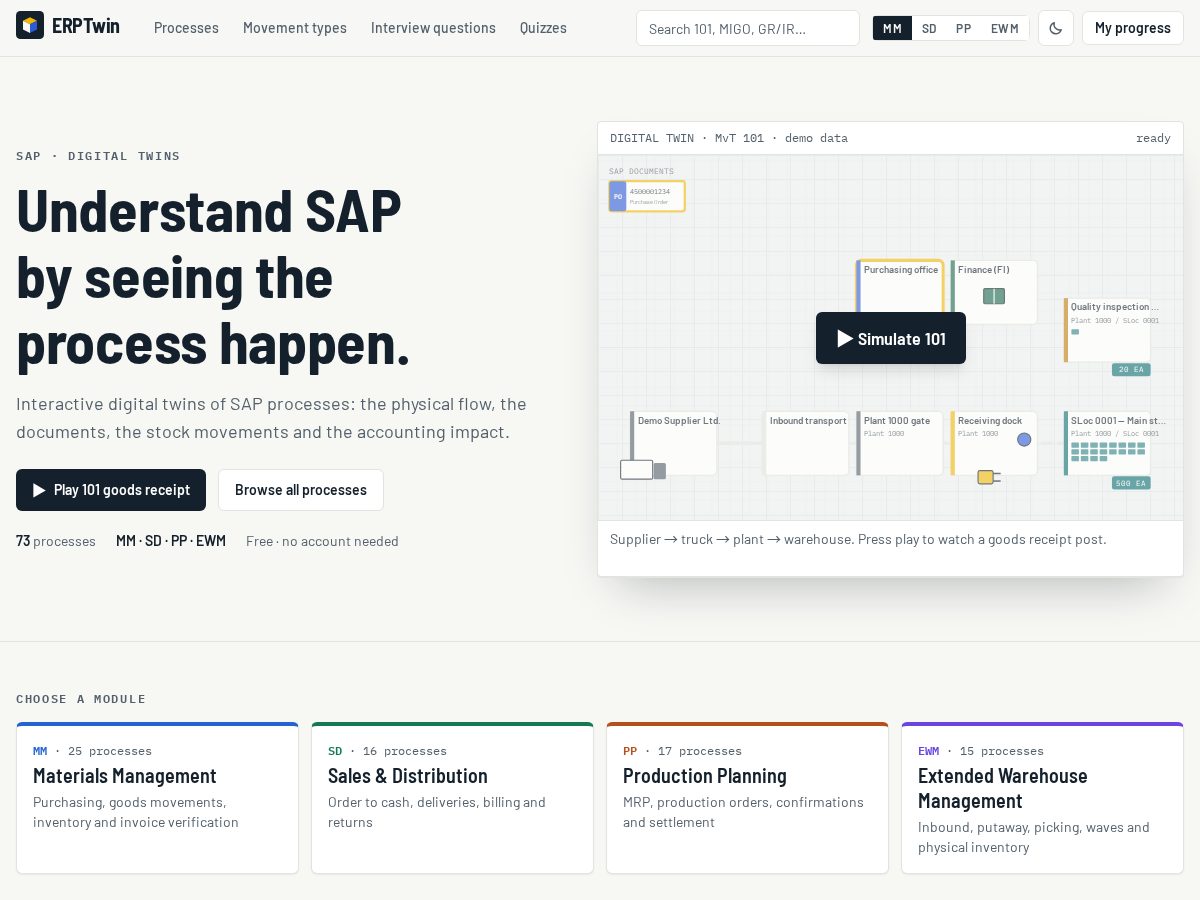Click the 'MM · SD · PP · EWM' text

pos(171,541)
